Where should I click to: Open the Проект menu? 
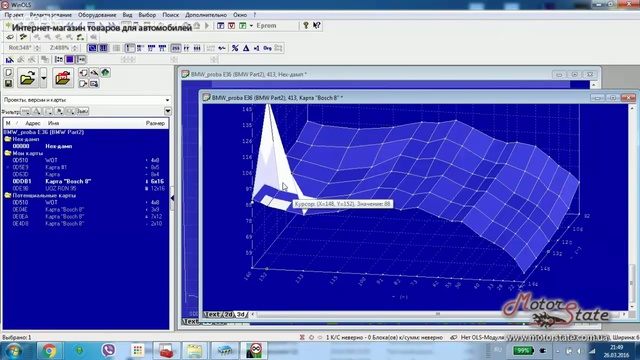click(x=14, y=15)
